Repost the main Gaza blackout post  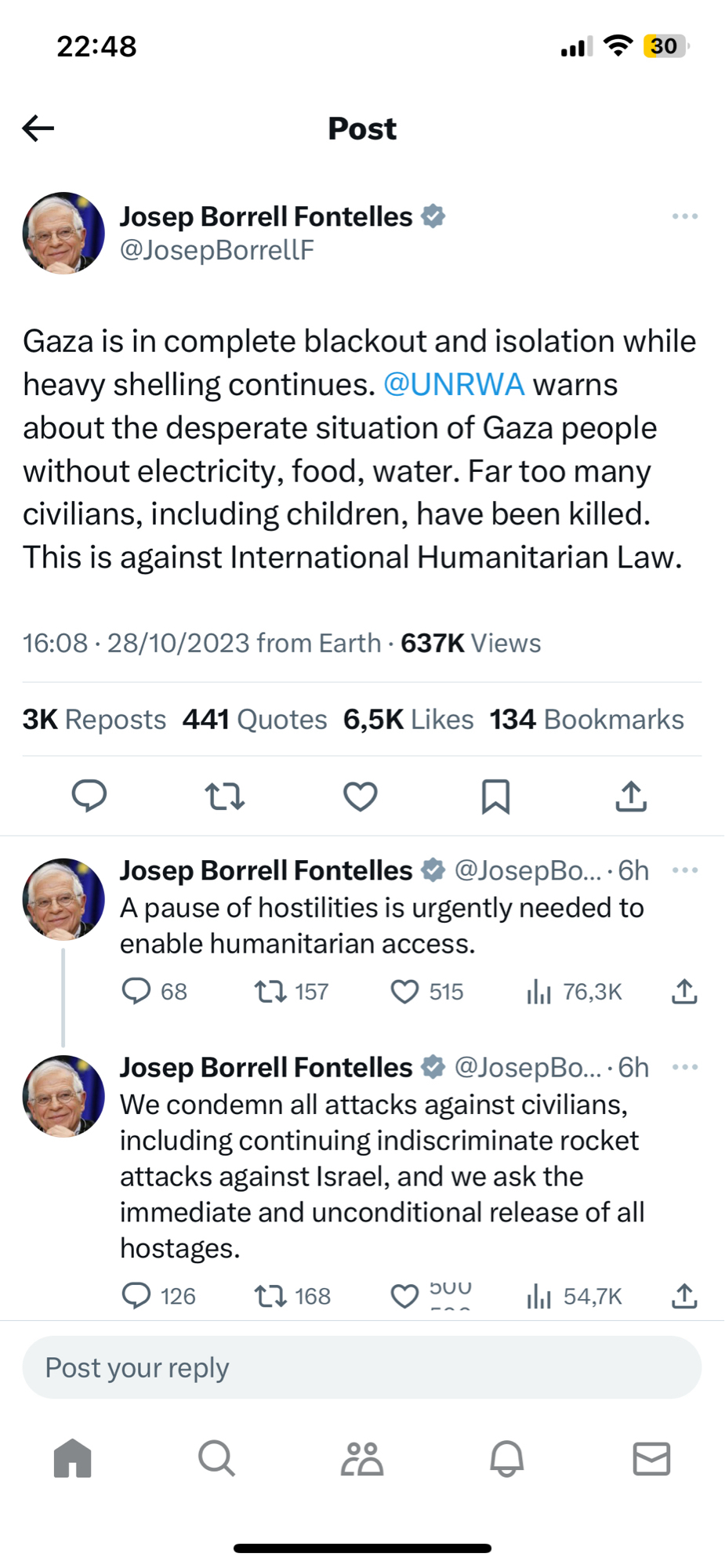[x=225, y=797]
